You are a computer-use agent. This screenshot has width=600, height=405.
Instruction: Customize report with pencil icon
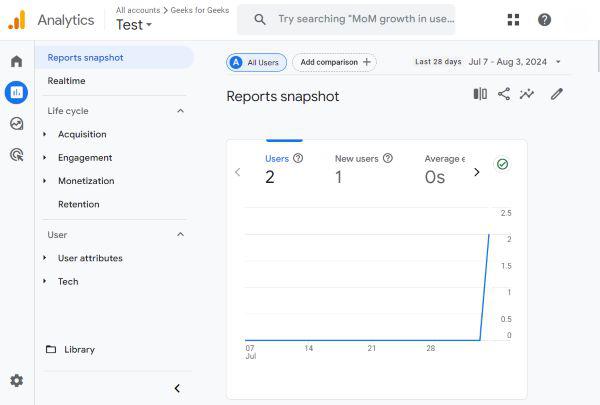pos(557,94)
